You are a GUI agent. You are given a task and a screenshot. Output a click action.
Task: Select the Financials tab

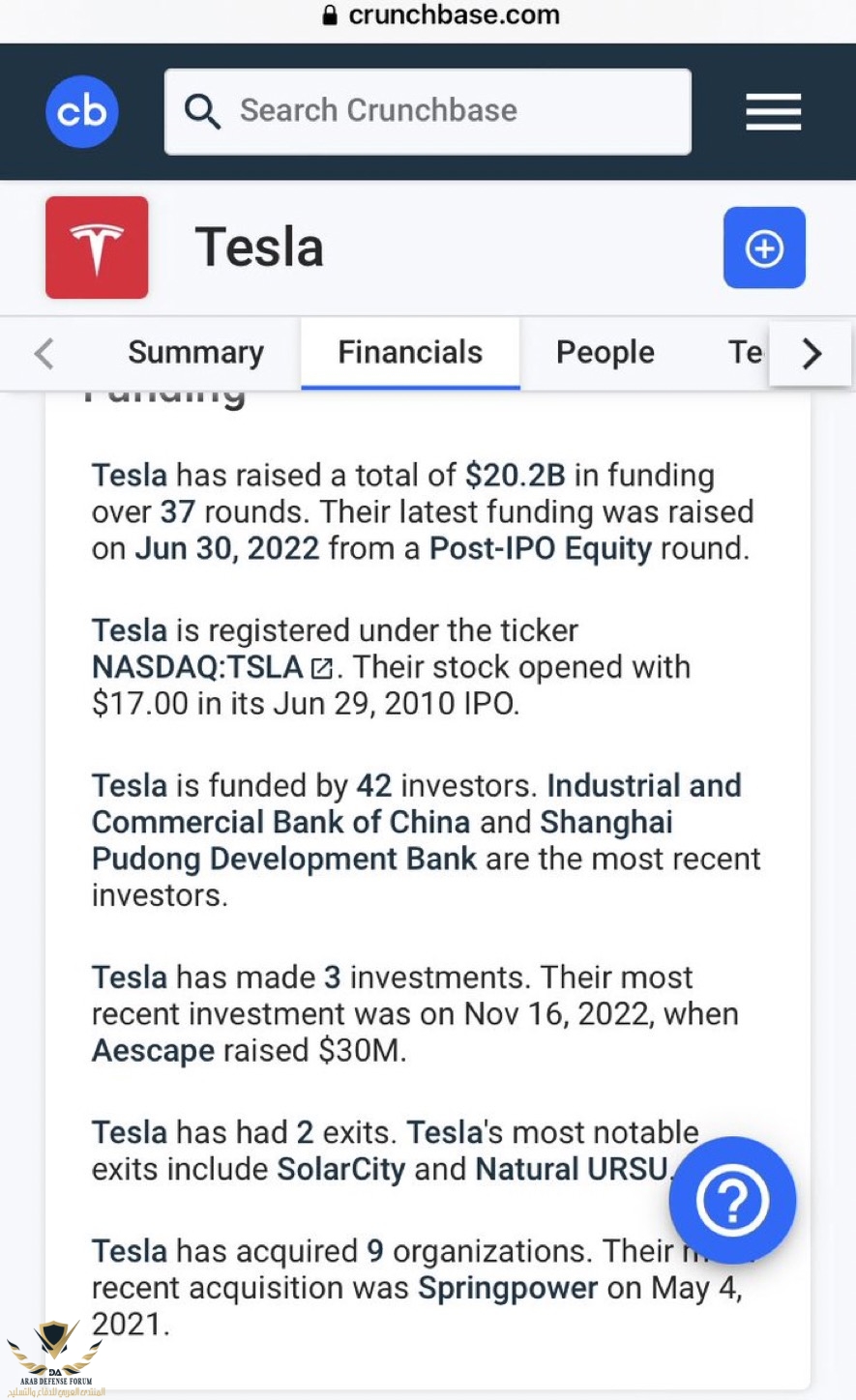(x=410, y=352)
